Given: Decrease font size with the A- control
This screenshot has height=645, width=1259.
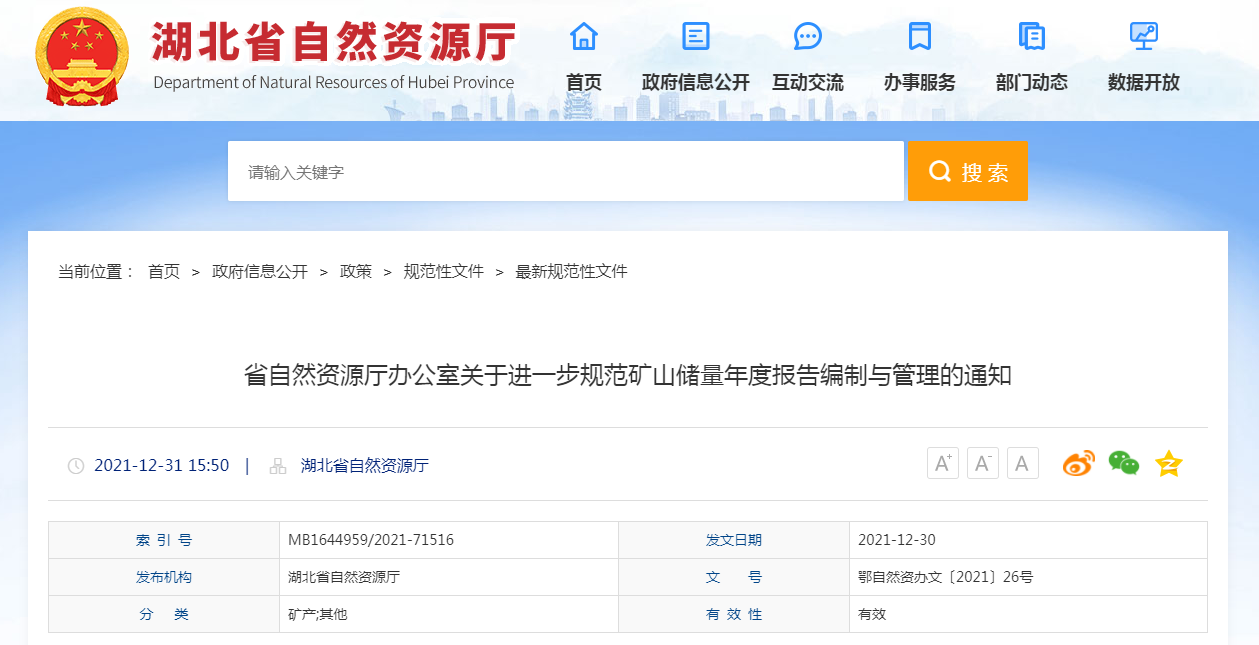Looking at the screenshot, I should pyautogui.click(x=982, y=462).
